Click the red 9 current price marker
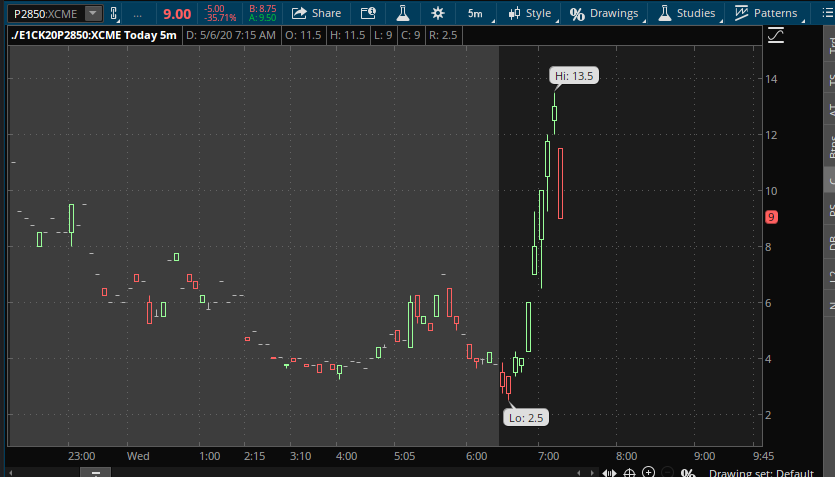The image size is (835, 477). pos(771,217)
